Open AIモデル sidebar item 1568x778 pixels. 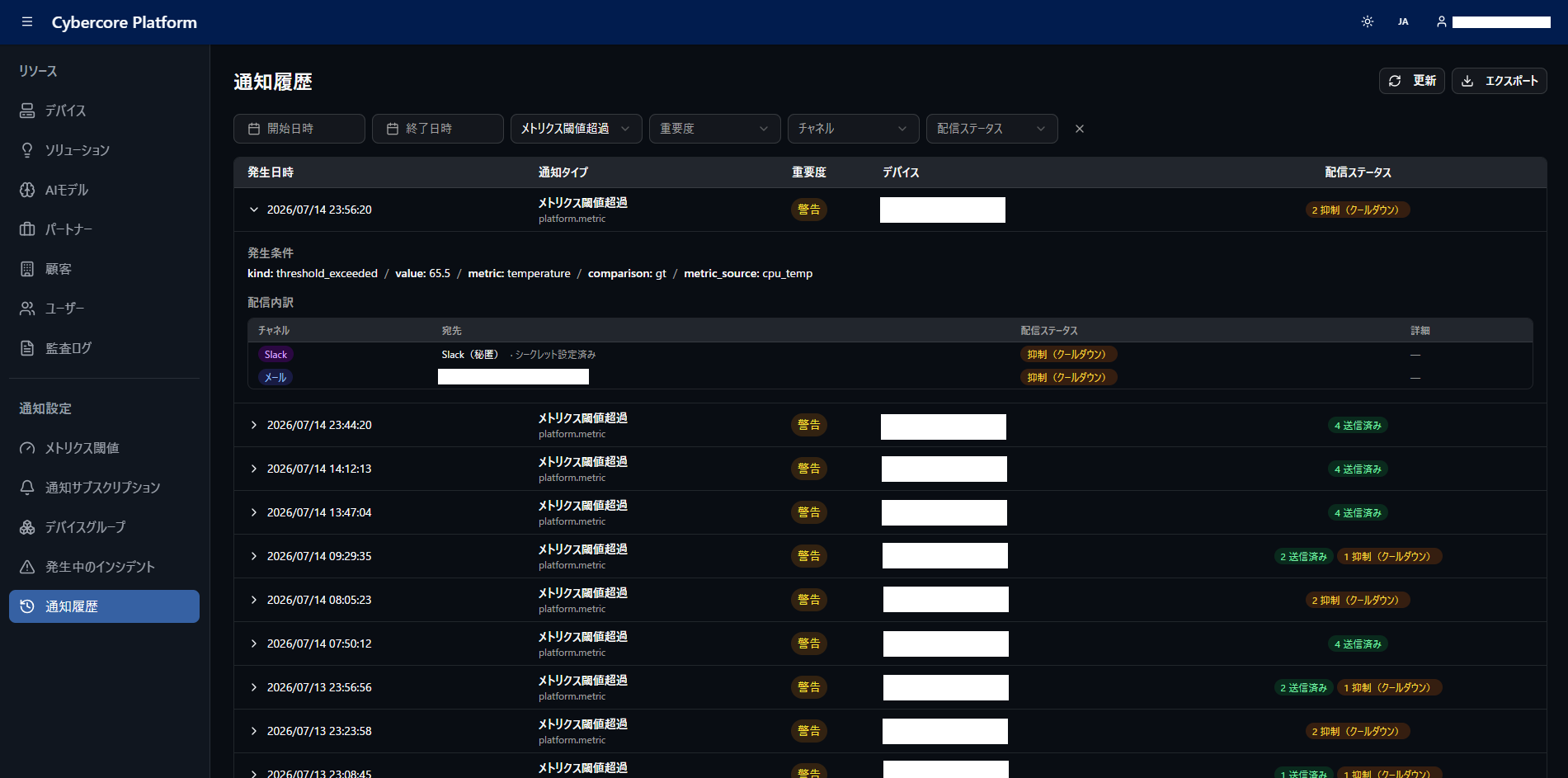[x=104, y=190]
